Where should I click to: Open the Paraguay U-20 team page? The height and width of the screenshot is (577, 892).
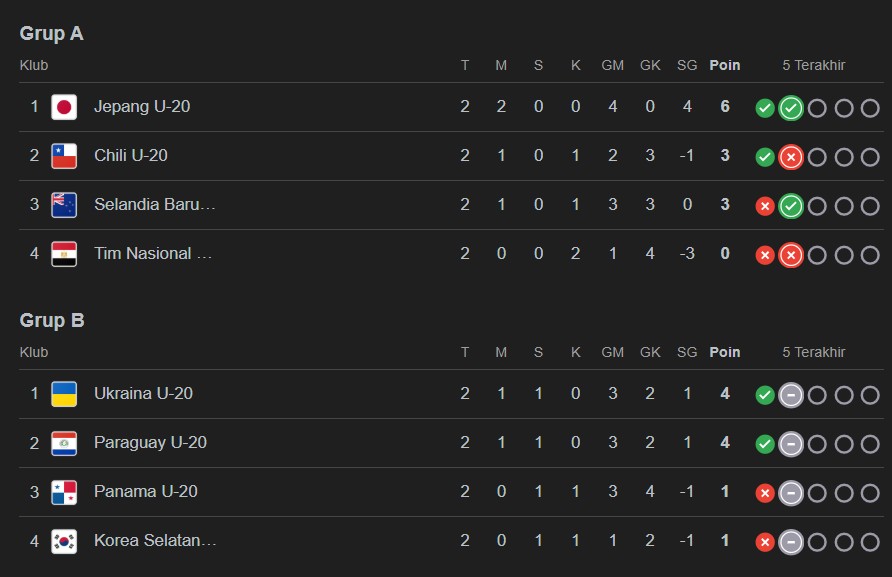point(150,443)
